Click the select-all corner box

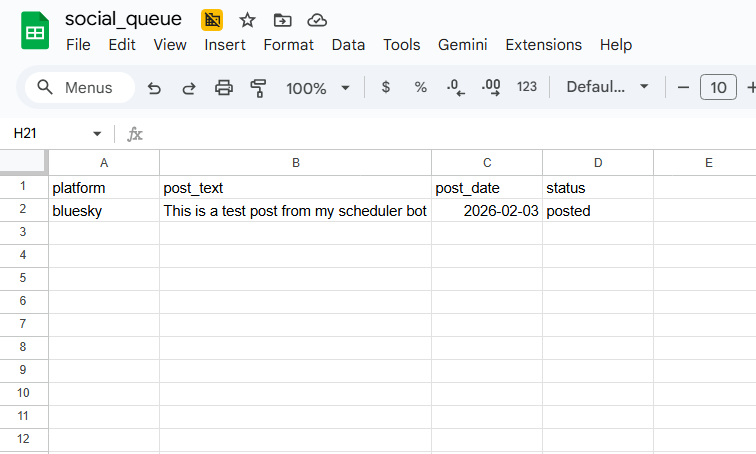tap(24, 162)
